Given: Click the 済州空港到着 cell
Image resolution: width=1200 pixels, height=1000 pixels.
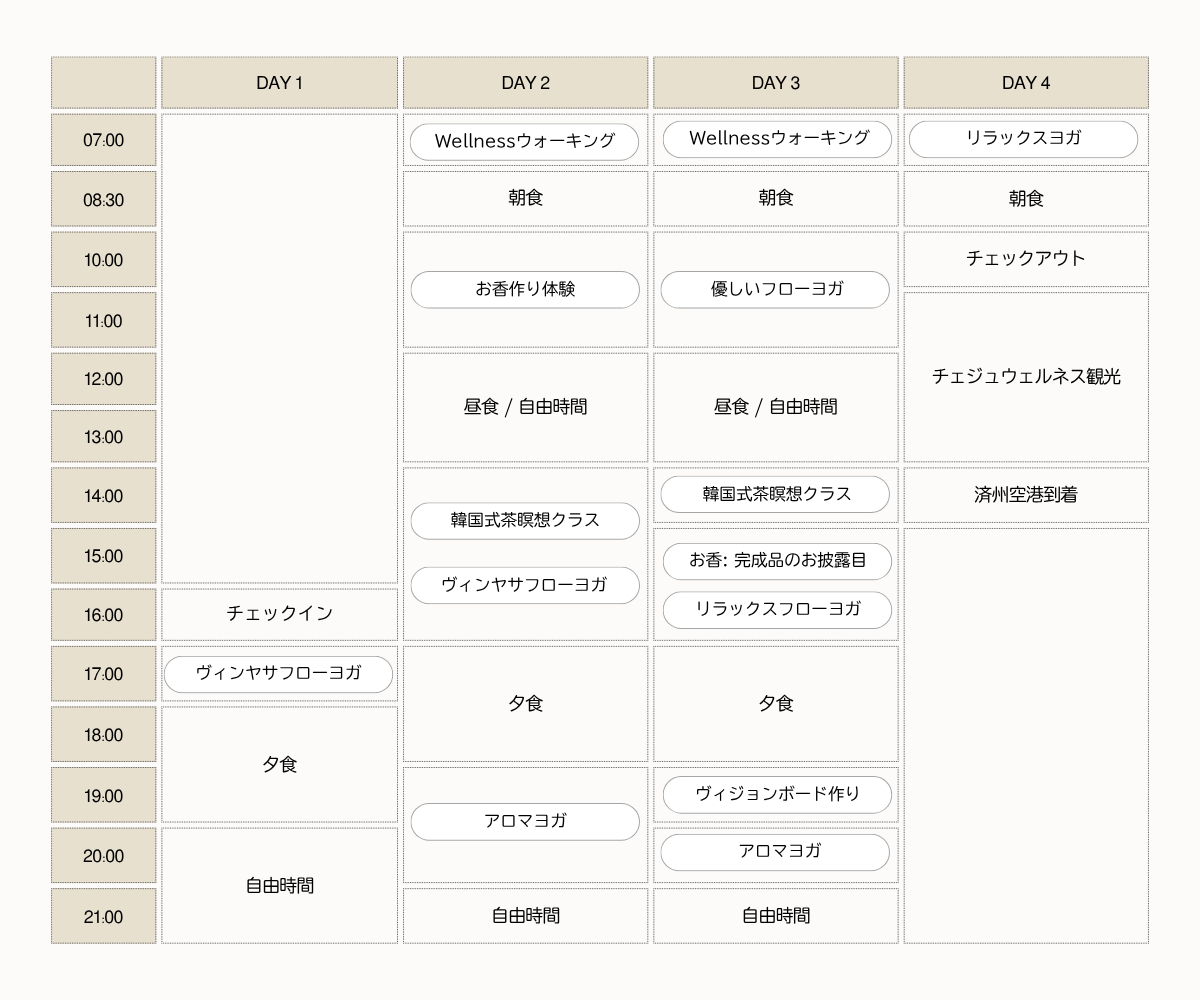Looking at the screenshot, I should point(1026,495).
